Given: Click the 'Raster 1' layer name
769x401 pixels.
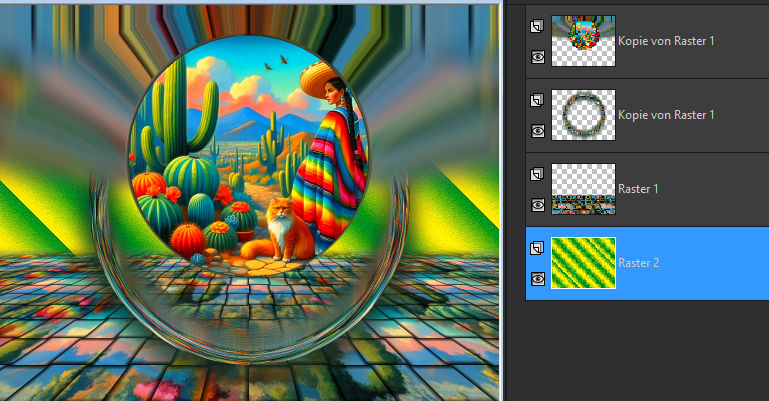Looking at the screenshot, I should 638,189.
